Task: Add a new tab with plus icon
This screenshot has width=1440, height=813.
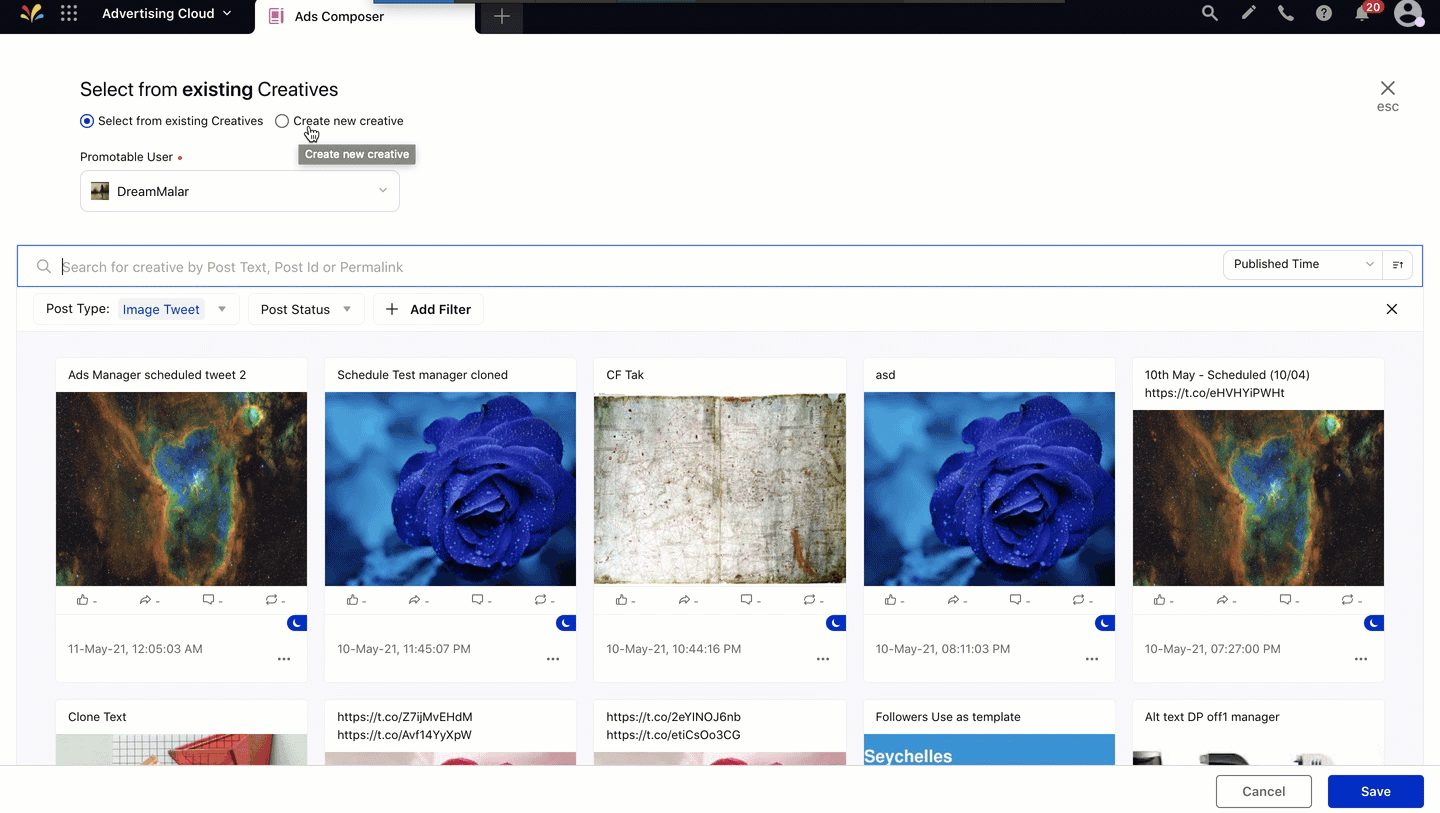Action: click(502, 16)
